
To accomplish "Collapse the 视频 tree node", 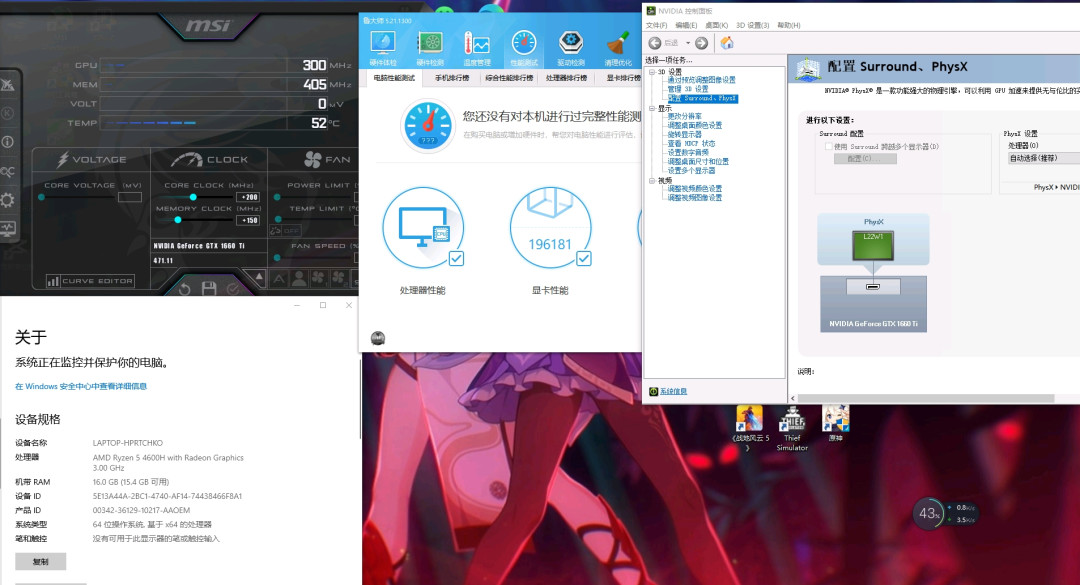I will pos(652,181).
